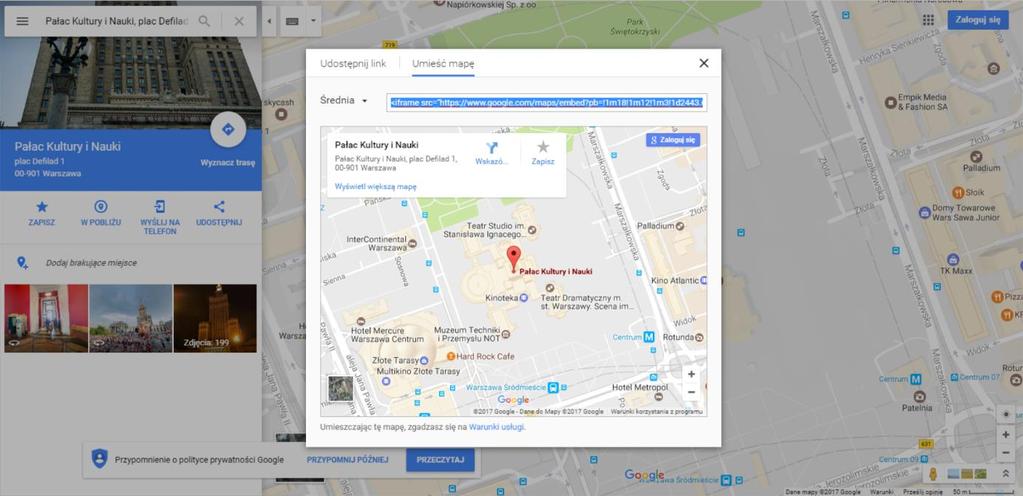This screenshot has height=496, width=1023.
Task: Click Palladium marker in preview map
Action: click(x=680, y=226)
